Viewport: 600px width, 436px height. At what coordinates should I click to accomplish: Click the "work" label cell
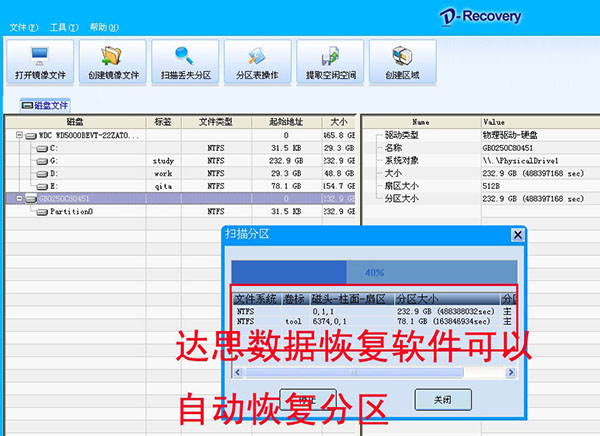163,173
